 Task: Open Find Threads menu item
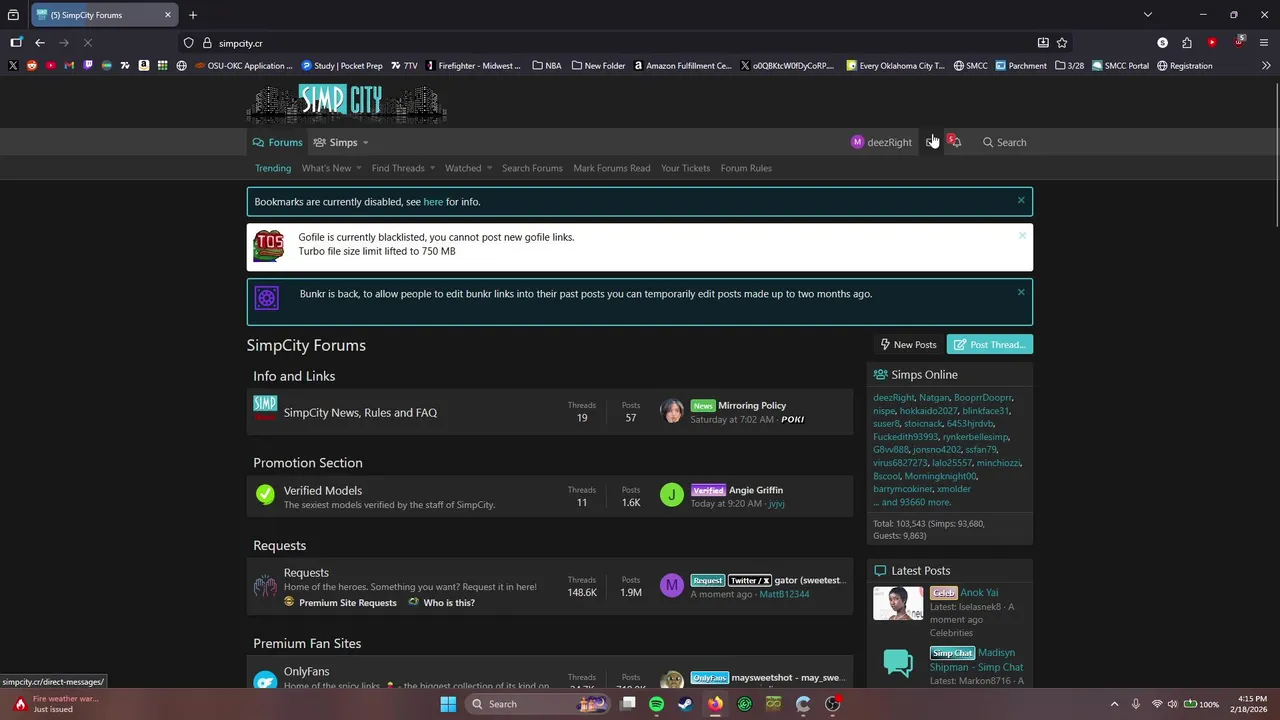pos(398,168)
